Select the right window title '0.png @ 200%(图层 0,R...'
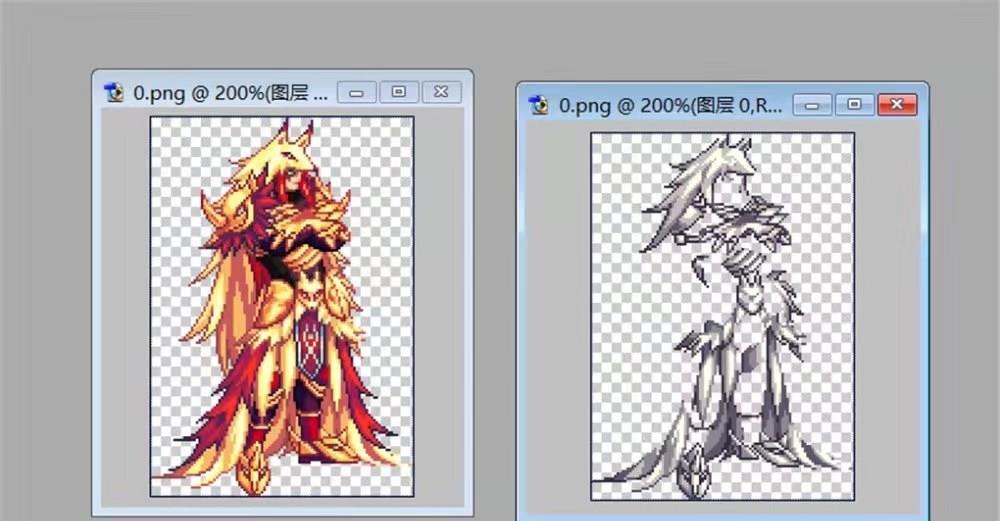Viewport: 1000px width, 521px height. (670, 106)
